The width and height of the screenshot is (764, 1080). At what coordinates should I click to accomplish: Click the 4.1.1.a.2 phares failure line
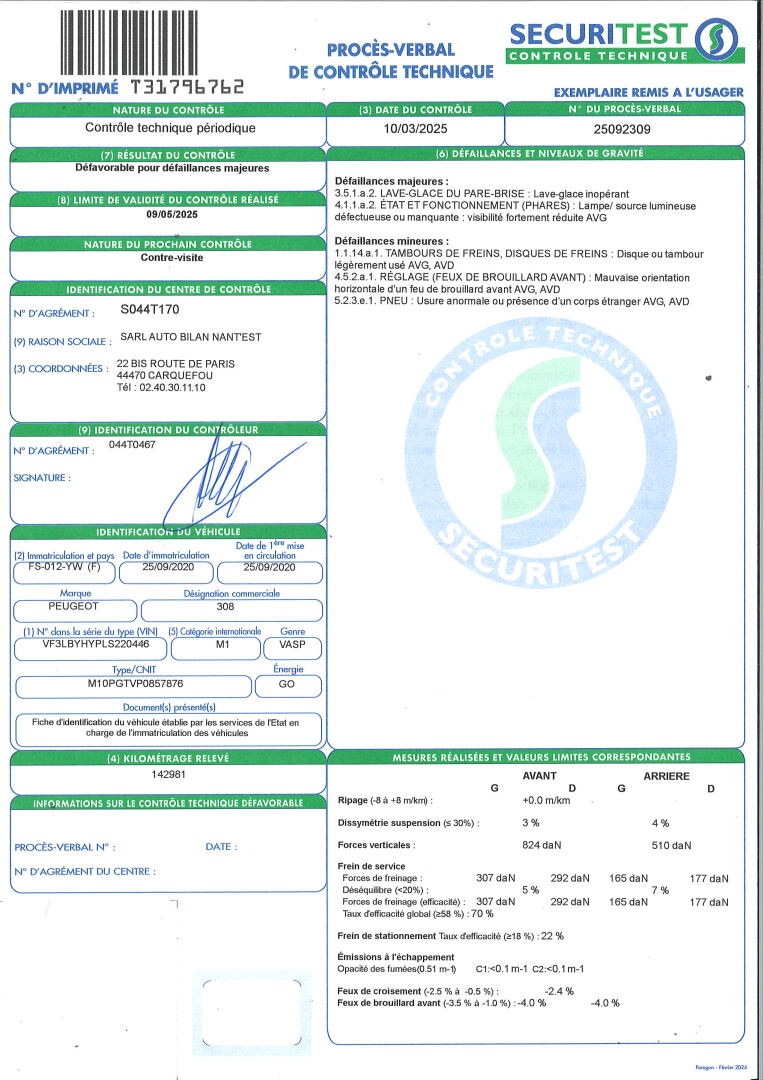(x=515, y=211)
